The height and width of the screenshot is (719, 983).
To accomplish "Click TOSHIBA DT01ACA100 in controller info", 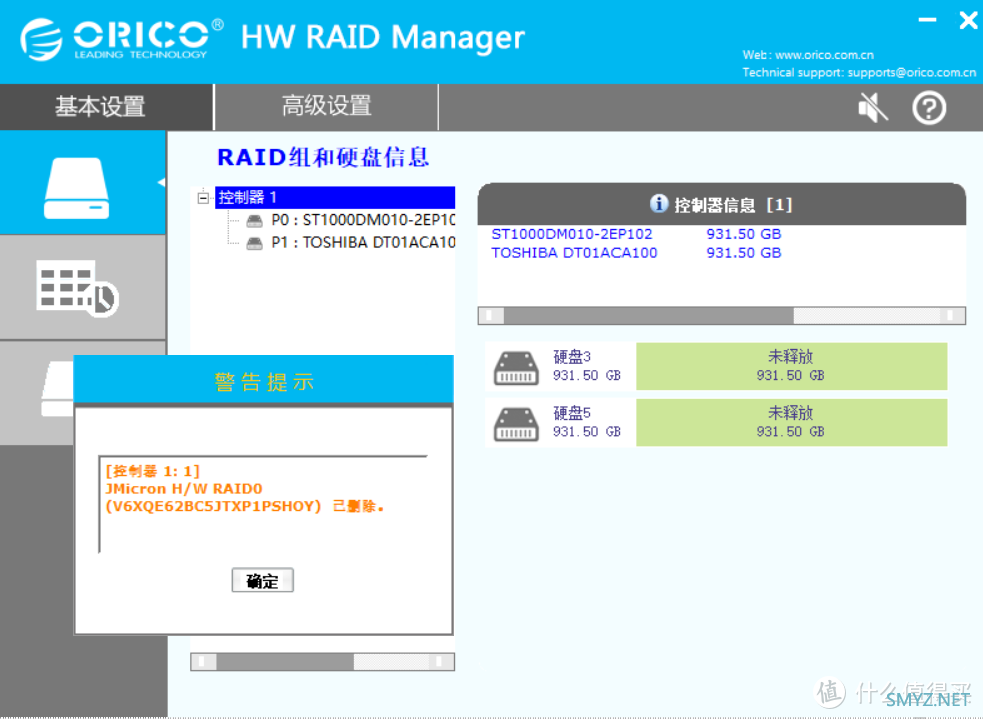I will (x=574, y=253).
